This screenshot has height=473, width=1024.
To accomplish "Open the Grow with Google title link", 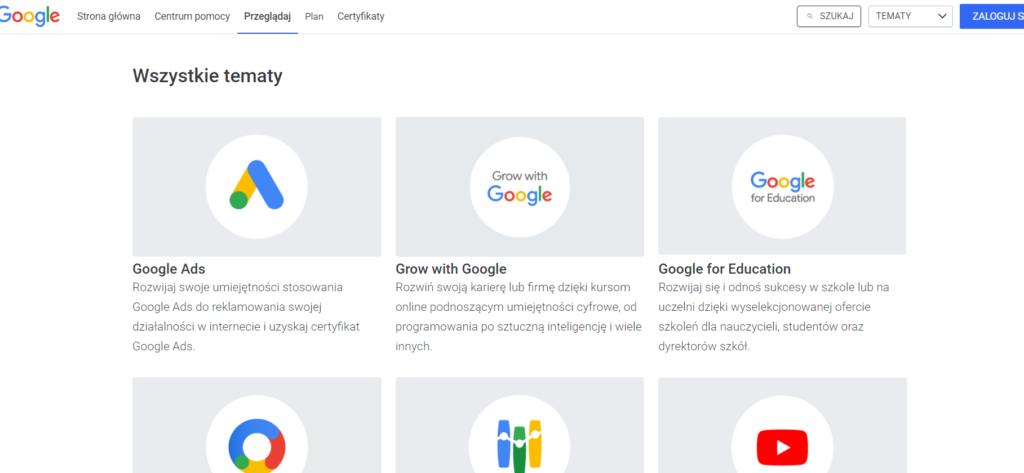I will (451, 269).
